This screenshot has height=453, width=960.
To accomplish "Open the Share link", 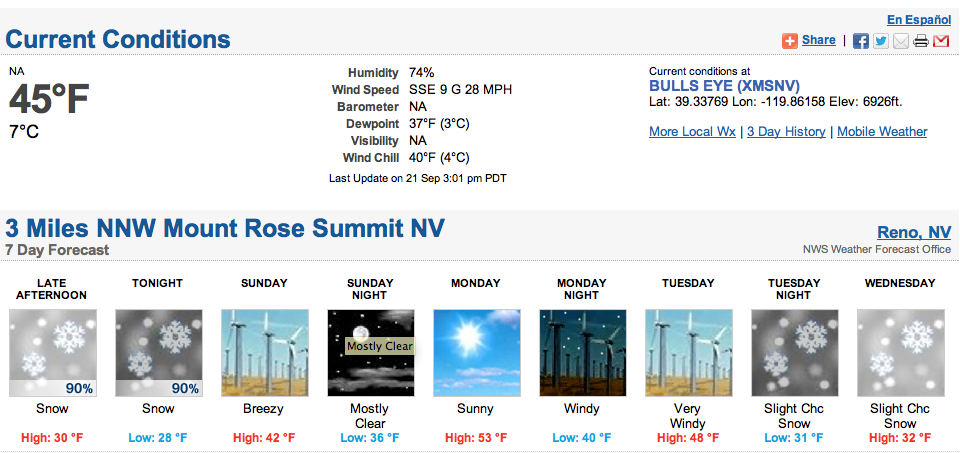I will click(819, 40).
